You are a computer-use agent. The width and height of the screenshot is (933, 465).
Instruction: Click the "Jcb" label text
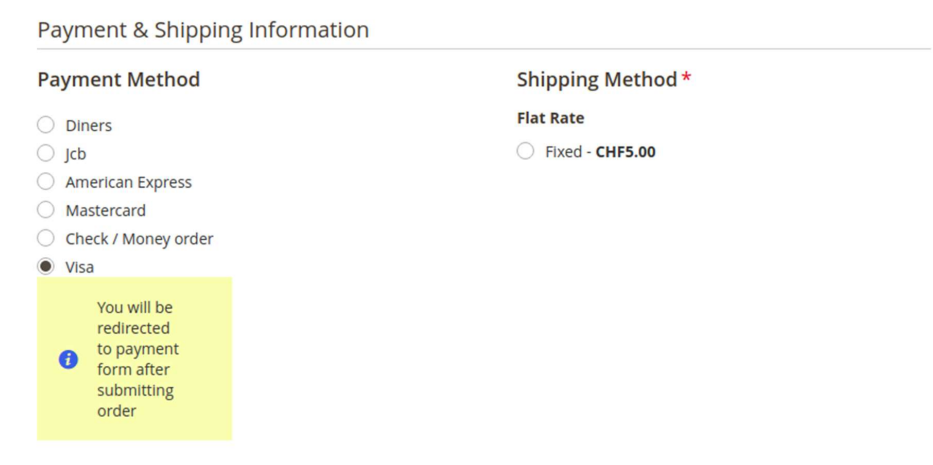pos(76,154)
